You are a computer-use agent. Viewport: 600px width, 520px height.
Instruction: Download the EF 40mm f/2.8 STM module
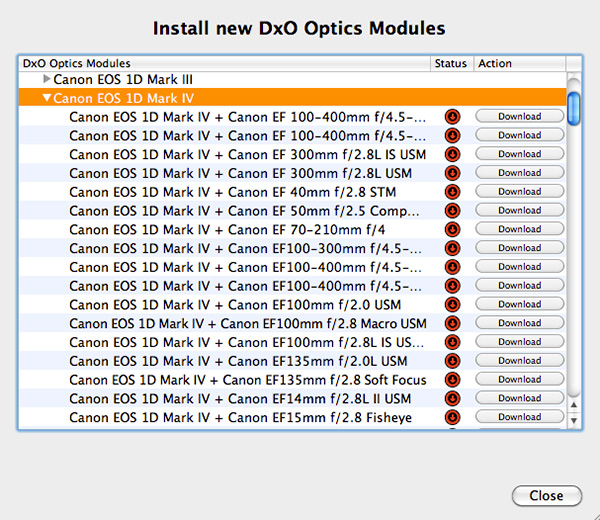pos(520,191)
